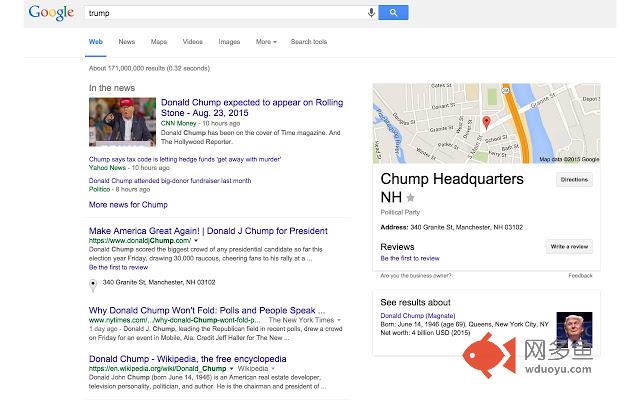640x400 pixels.
Task: Open the Manchester map preview
Action: (x=486, y=123)
